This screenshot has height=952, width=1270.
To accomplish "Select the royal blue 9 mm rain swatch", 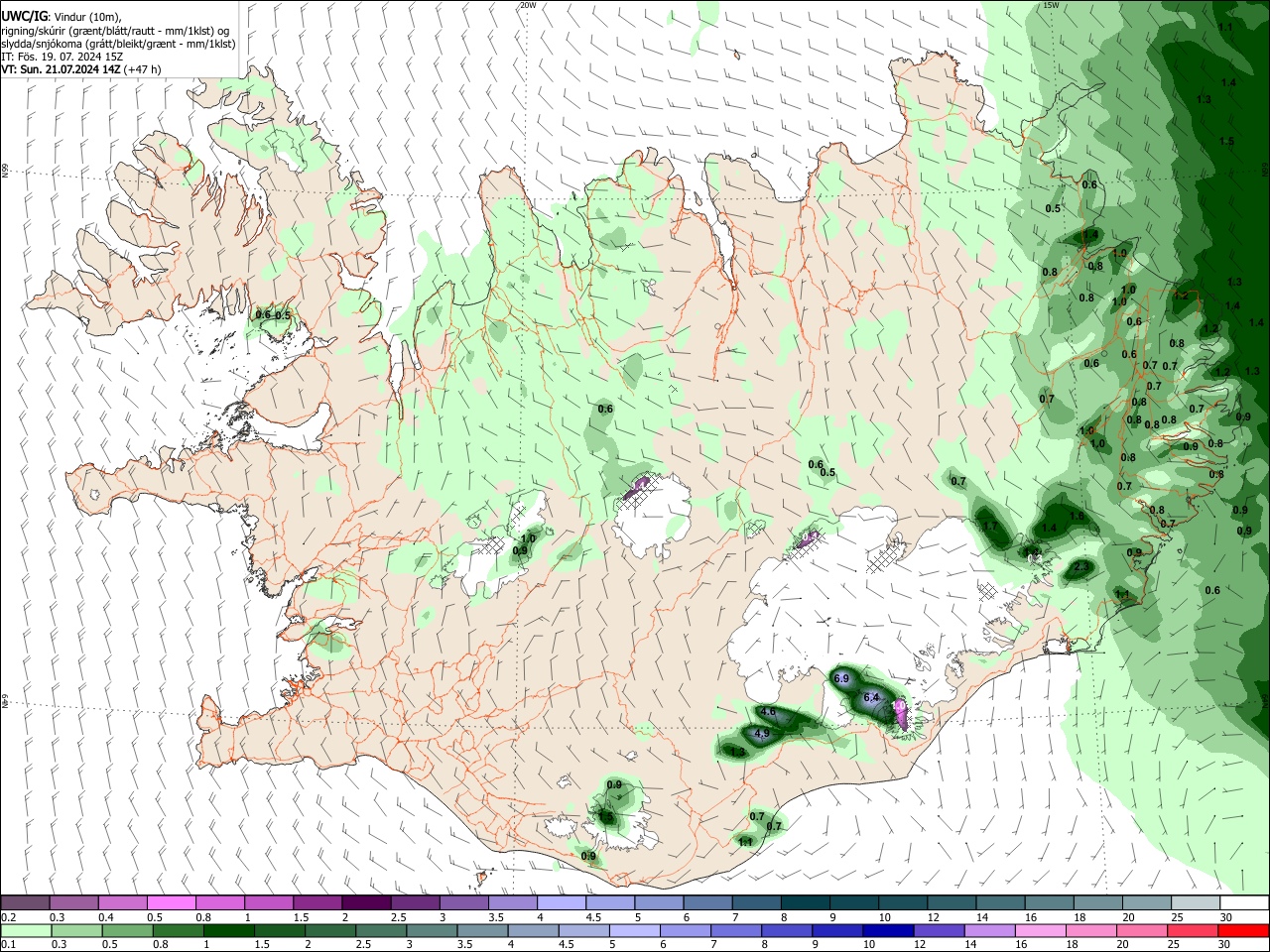I will click(x=837, y=930).
